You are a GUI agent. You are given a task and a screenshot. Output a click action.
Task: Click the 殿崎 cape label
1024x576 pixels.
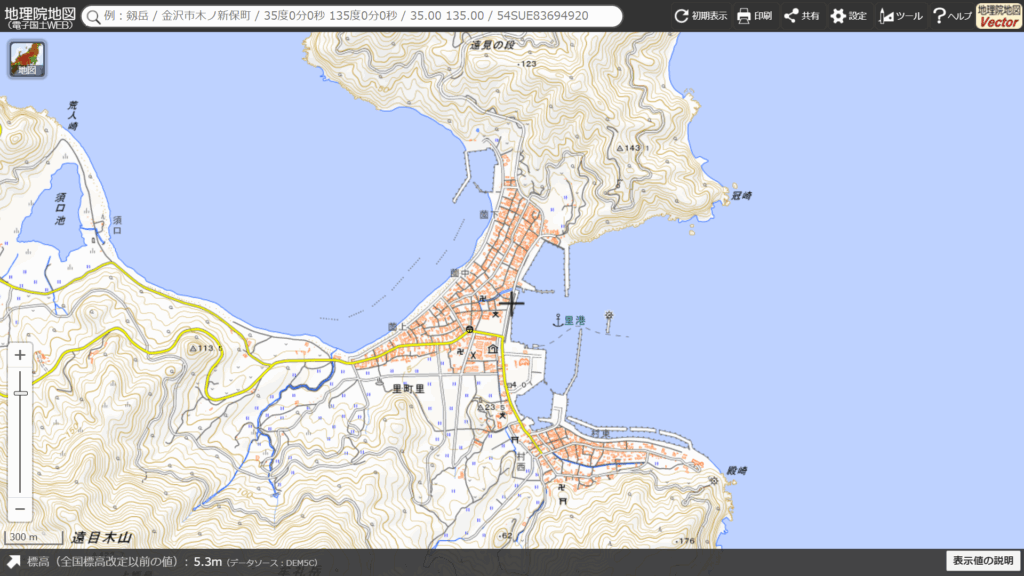pos(737,471)
